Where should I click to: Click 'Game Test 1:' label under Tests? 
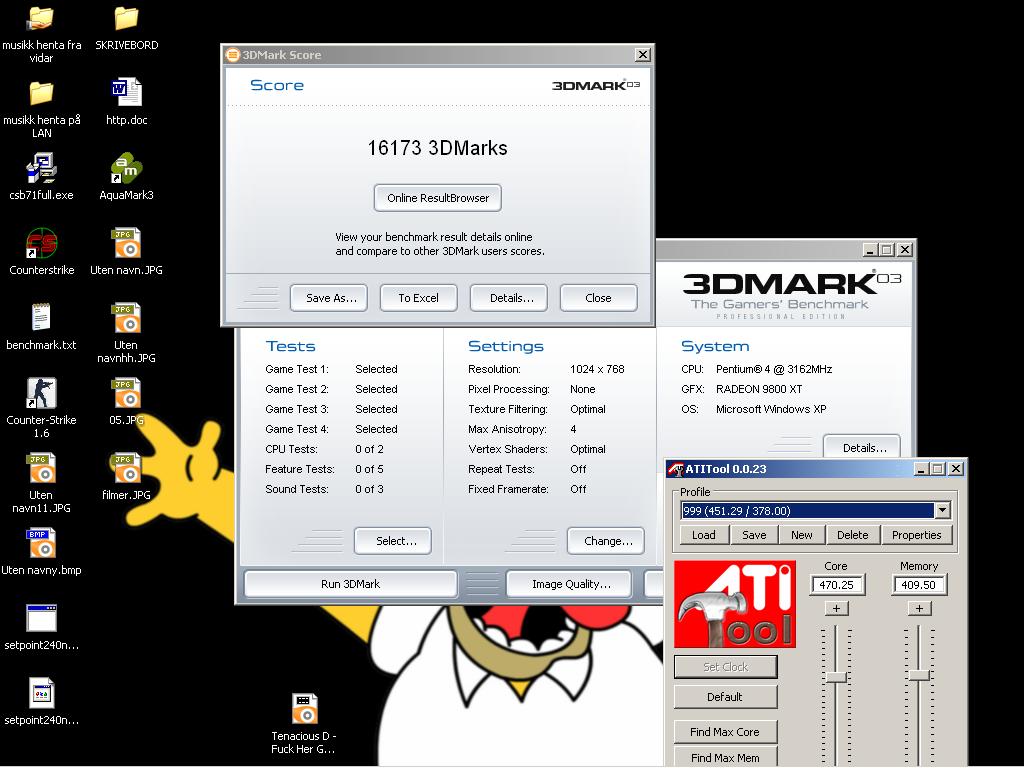click(x=296, y=369)
